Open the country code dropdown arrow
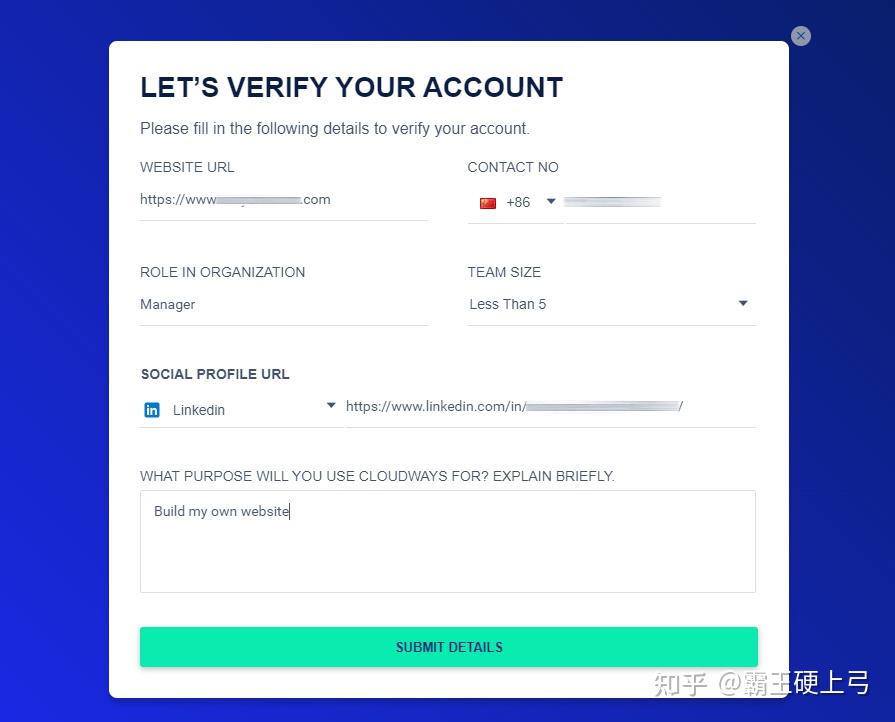The width and height of the screenshot is (895, 722). (x=551, y=202)
